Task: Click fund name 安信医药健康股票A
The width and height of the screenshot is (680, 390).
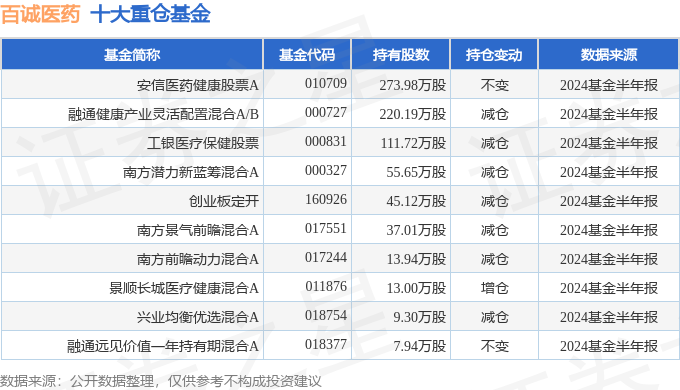Action: pos(198,85)
